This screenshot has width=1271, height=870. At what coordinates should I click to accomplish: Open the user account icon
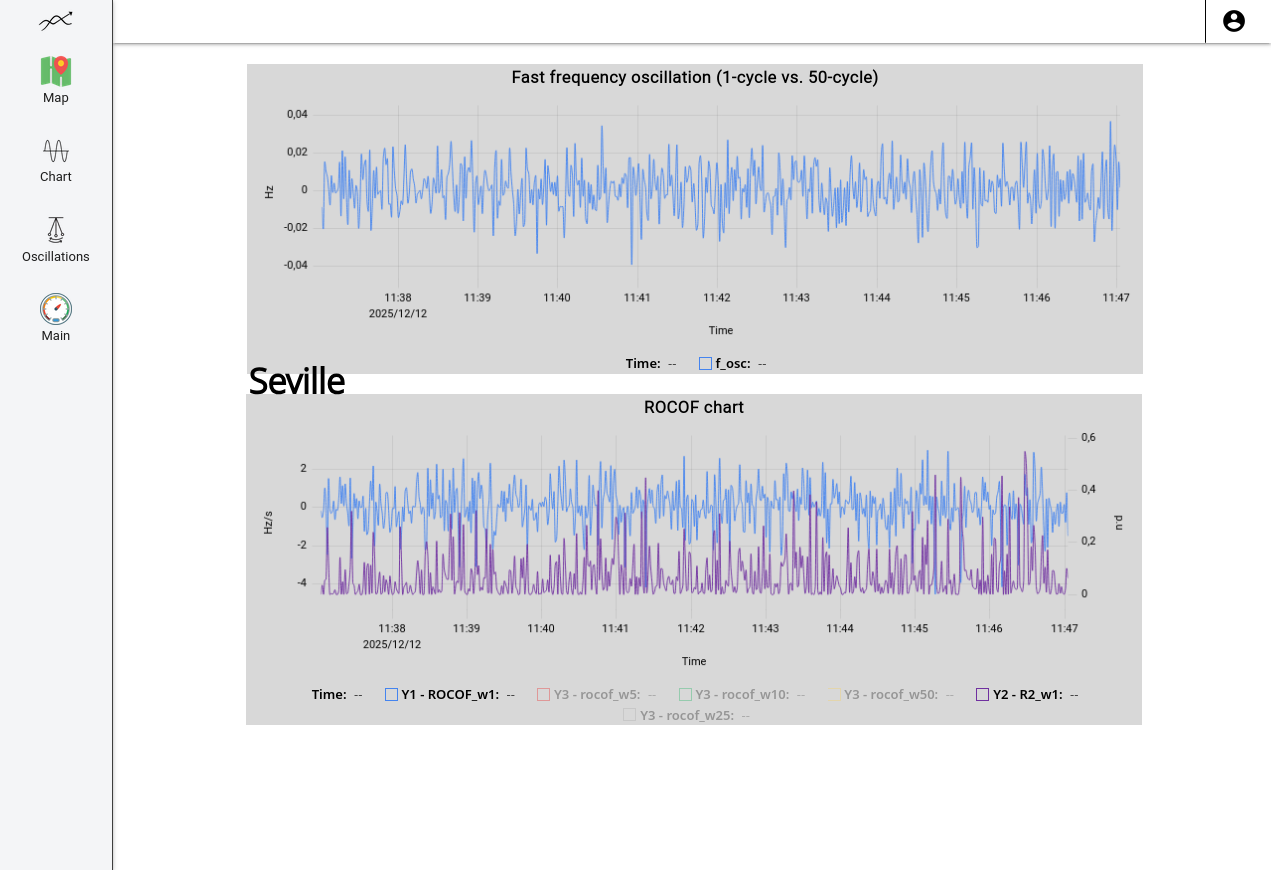(x=1234, y=21)
